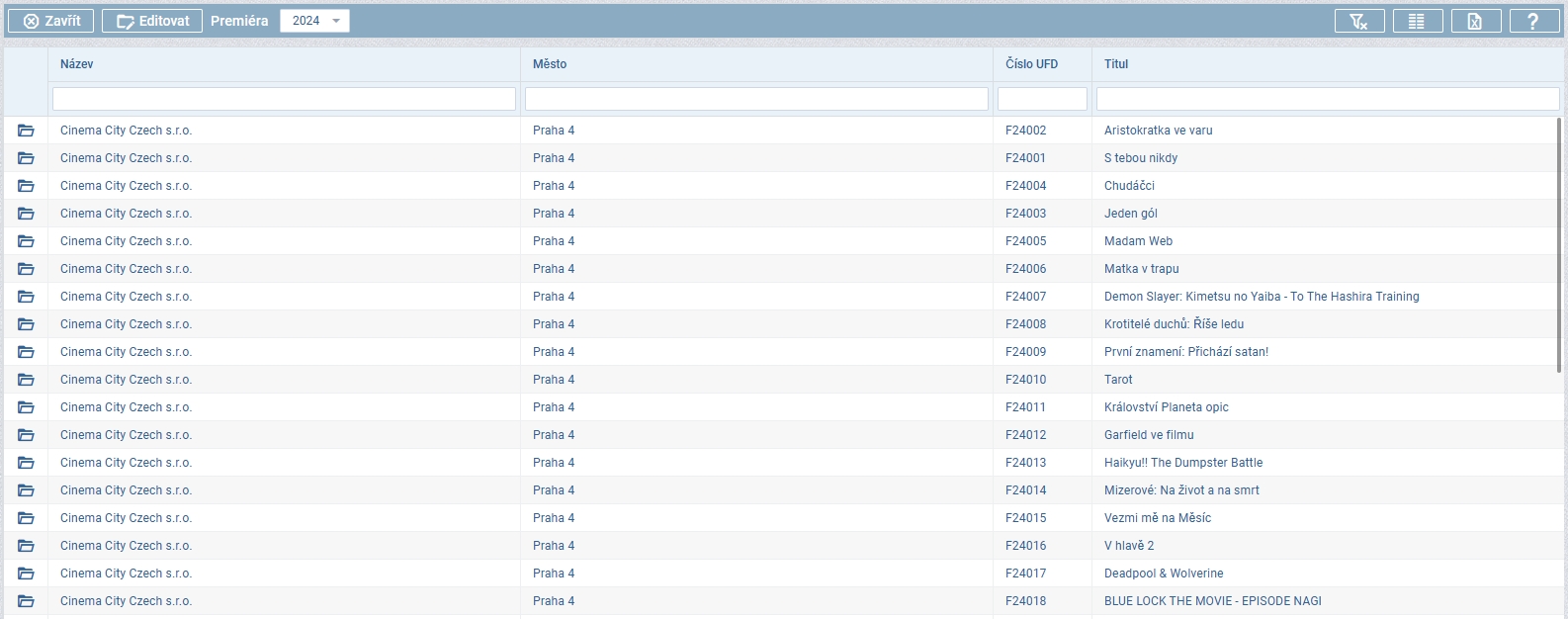Click the vertical scrollbar of the table
1568x619 pixels.
[x=1559, y=245]
